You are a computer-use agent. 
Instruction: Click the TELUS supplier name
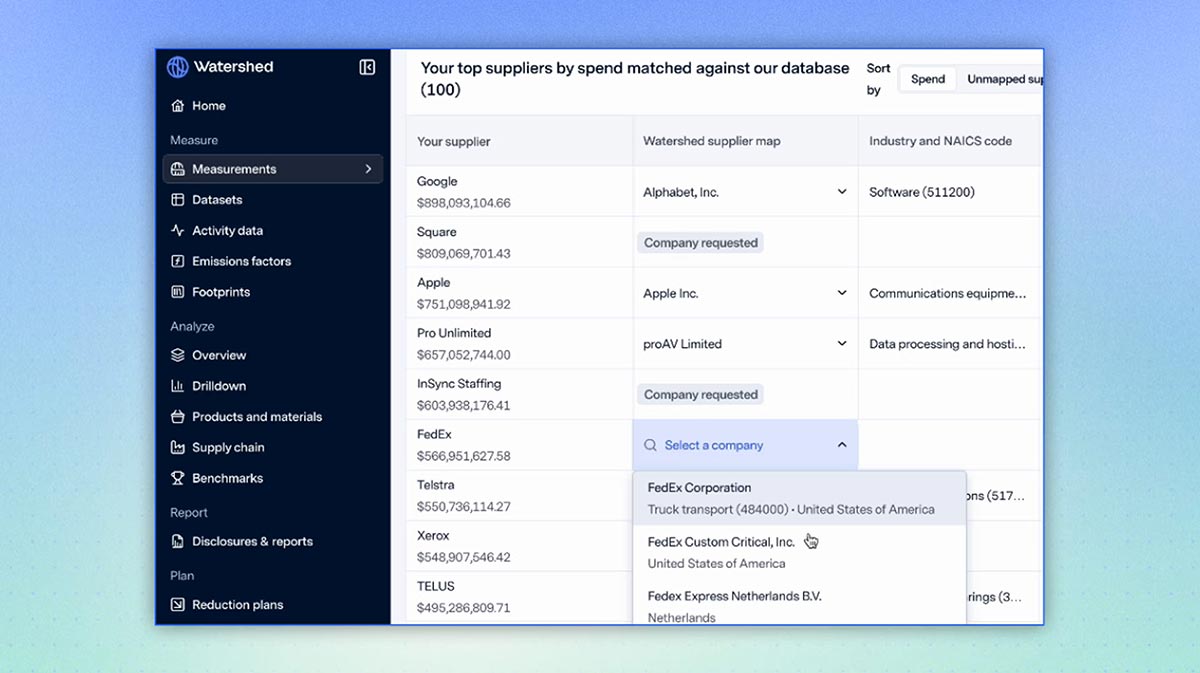[436, 586]
